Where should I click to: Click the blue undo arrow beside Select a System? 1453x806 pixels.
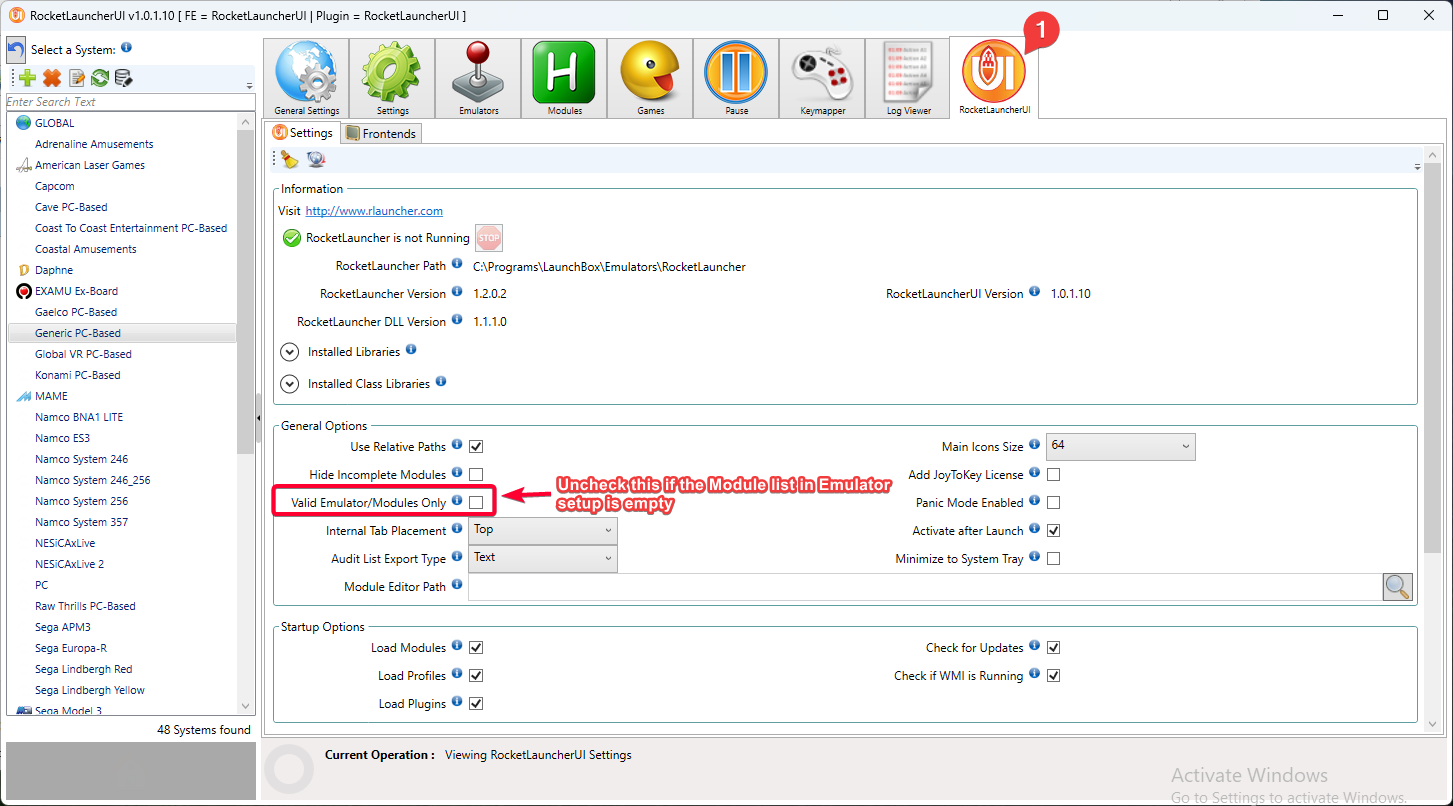[15, 50]
